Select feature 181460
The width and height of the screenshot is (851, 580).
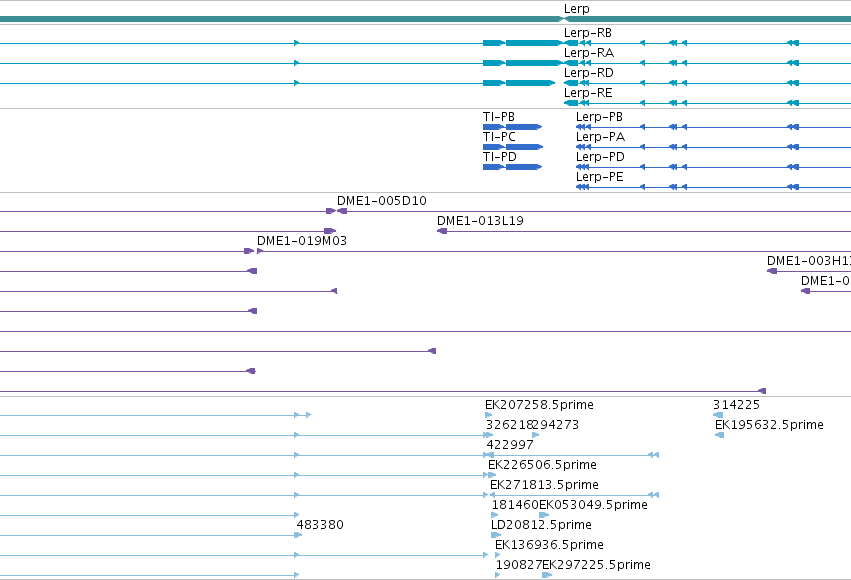pyautogui.click(x=515, y=505)
